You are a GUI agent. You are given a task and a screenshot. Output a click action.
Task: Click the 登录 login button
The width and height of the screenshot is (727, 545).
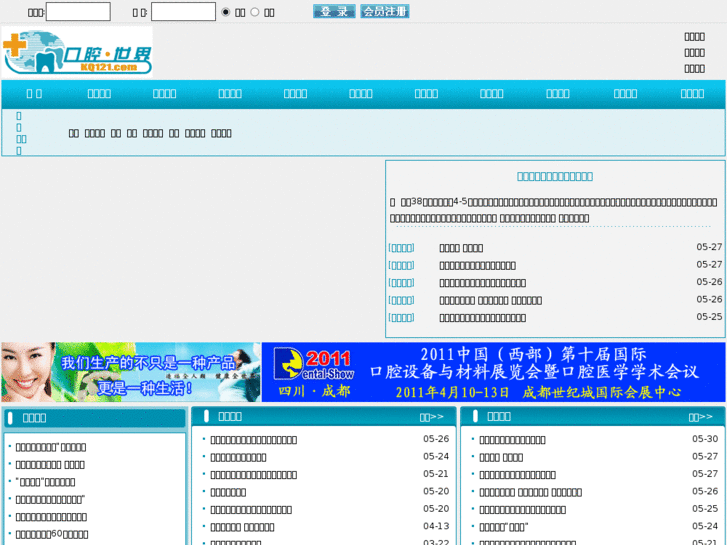tap(334, 12)
